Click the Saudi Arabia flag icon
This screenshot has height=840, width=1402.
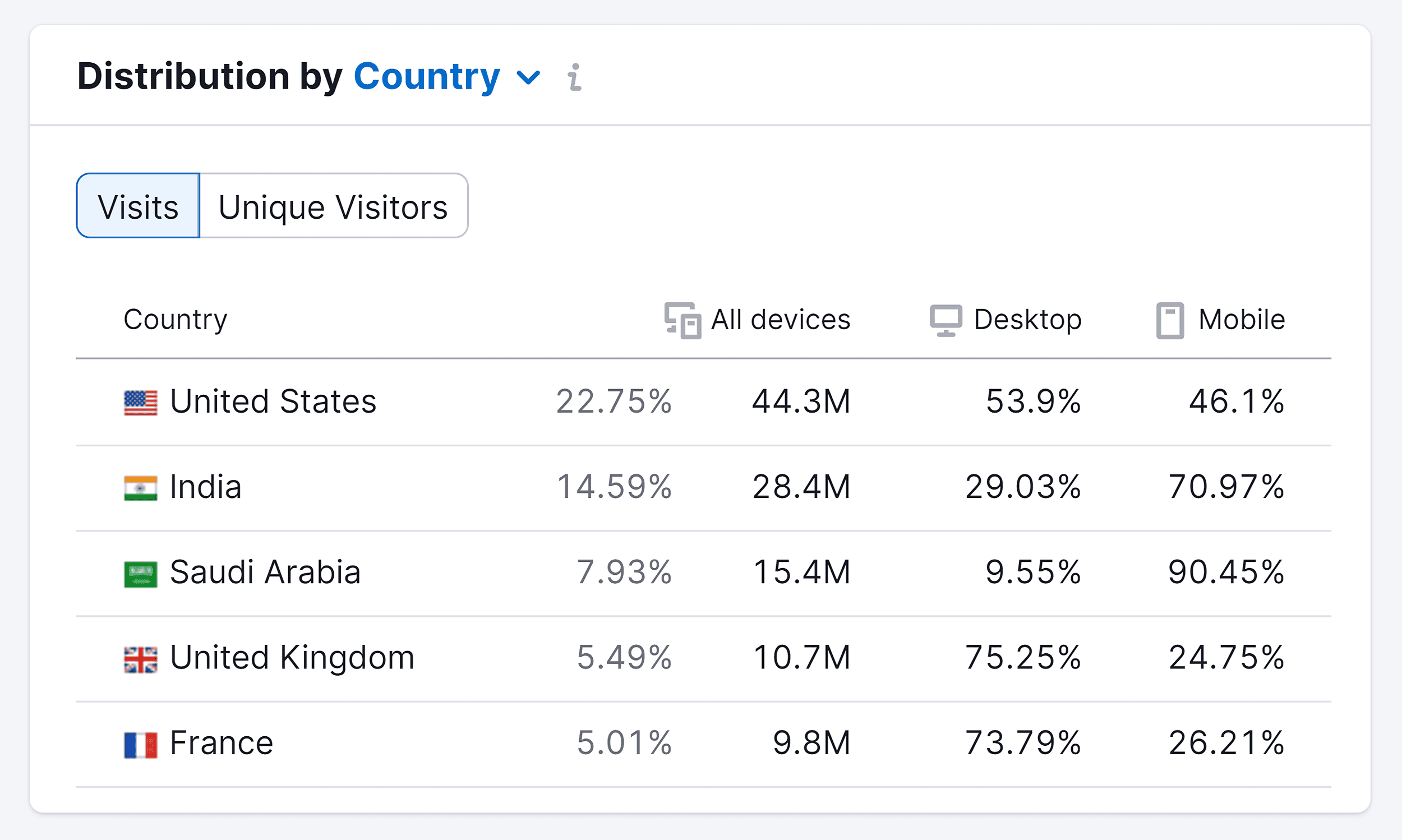140,574
